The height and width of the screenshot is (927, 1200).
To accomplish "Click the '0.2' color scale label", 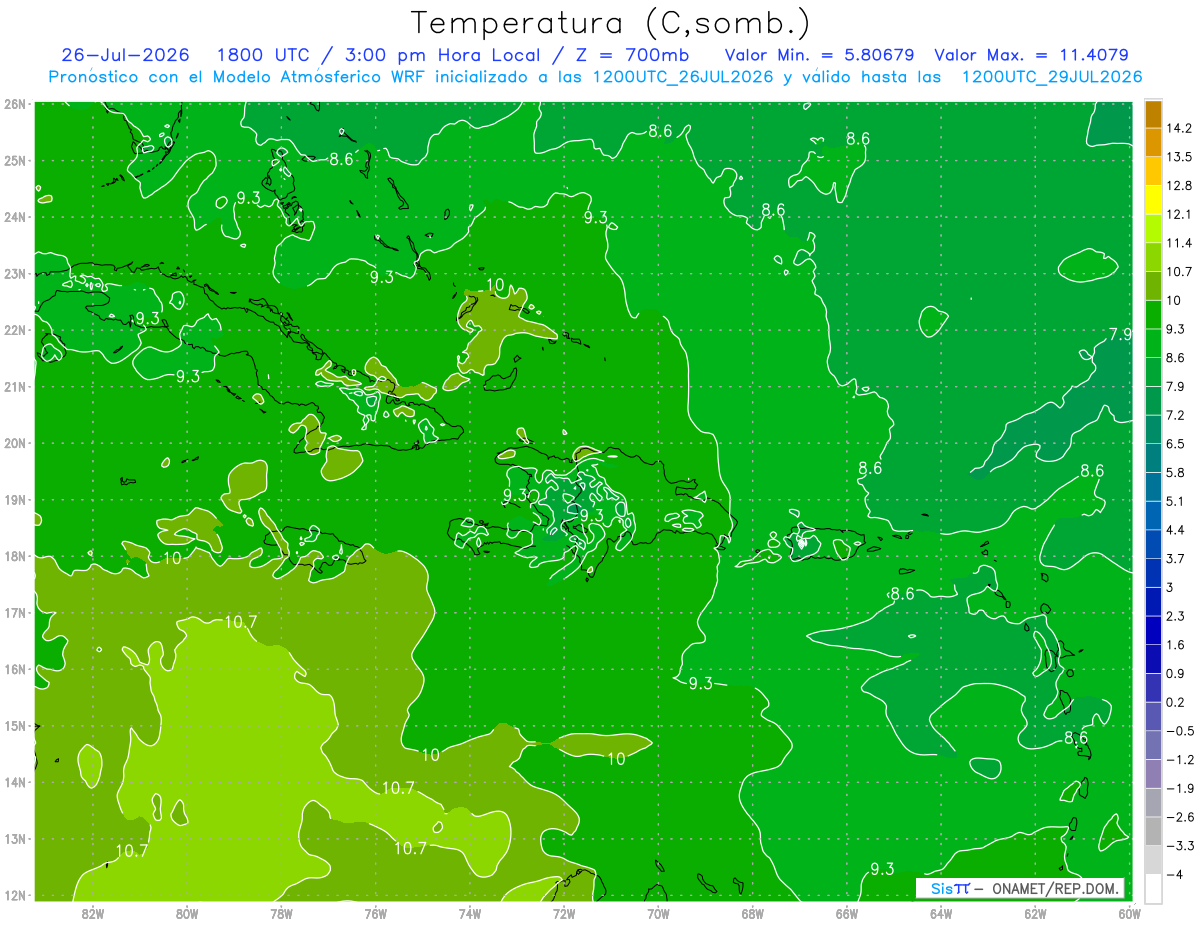I will point(1176,702).
